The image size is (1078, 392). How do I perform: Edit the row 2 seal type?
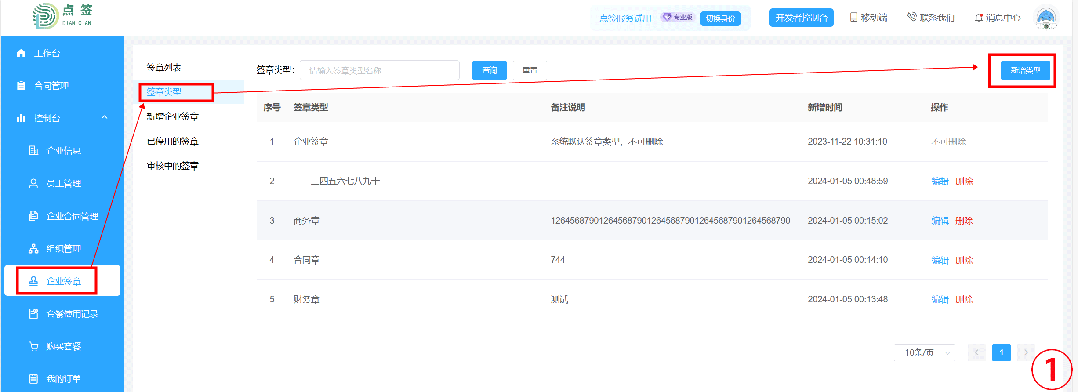[x=940, y=182]
